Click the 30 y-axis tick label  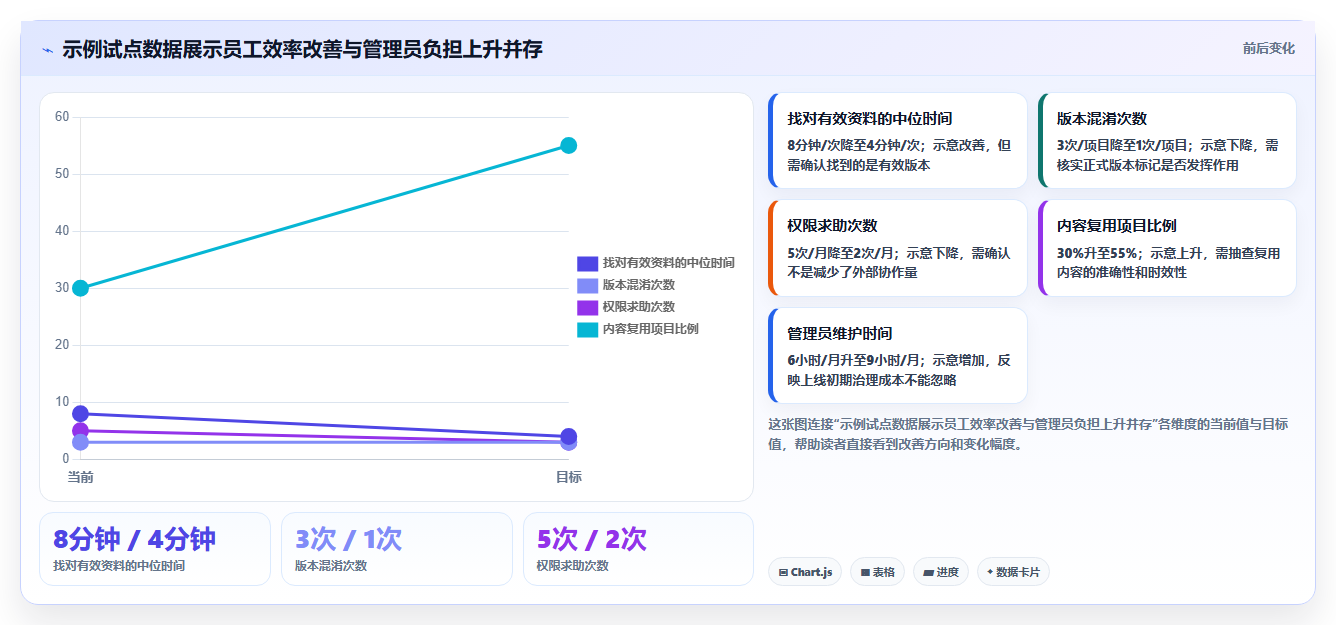click(x=62, y=288)
